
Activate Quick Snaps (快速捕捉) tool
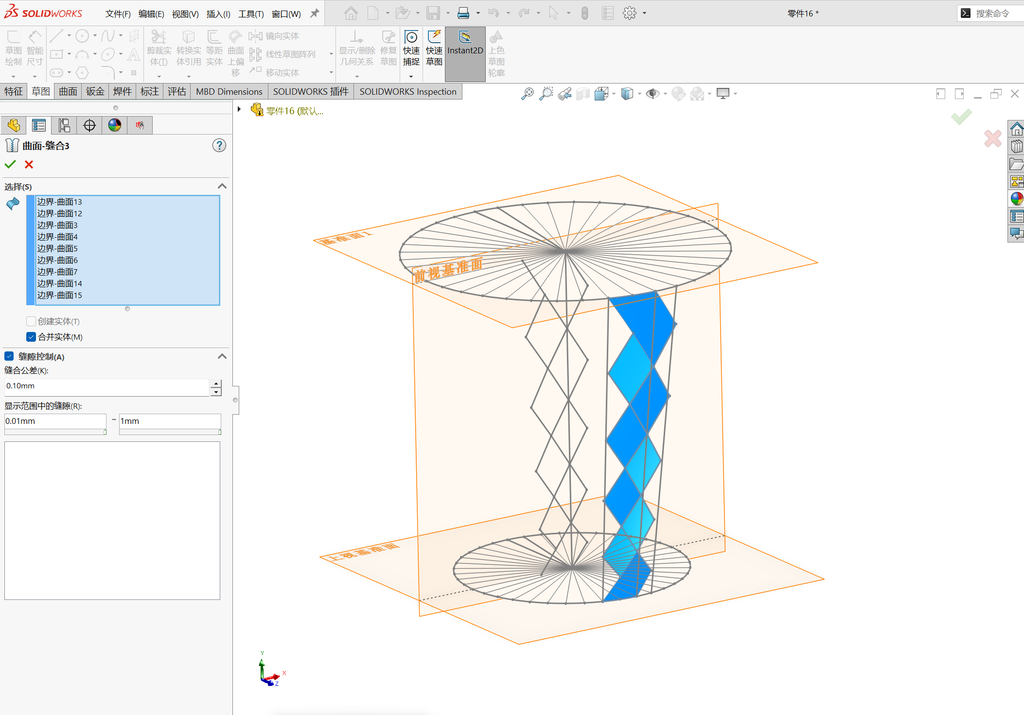tap(411, 48)
